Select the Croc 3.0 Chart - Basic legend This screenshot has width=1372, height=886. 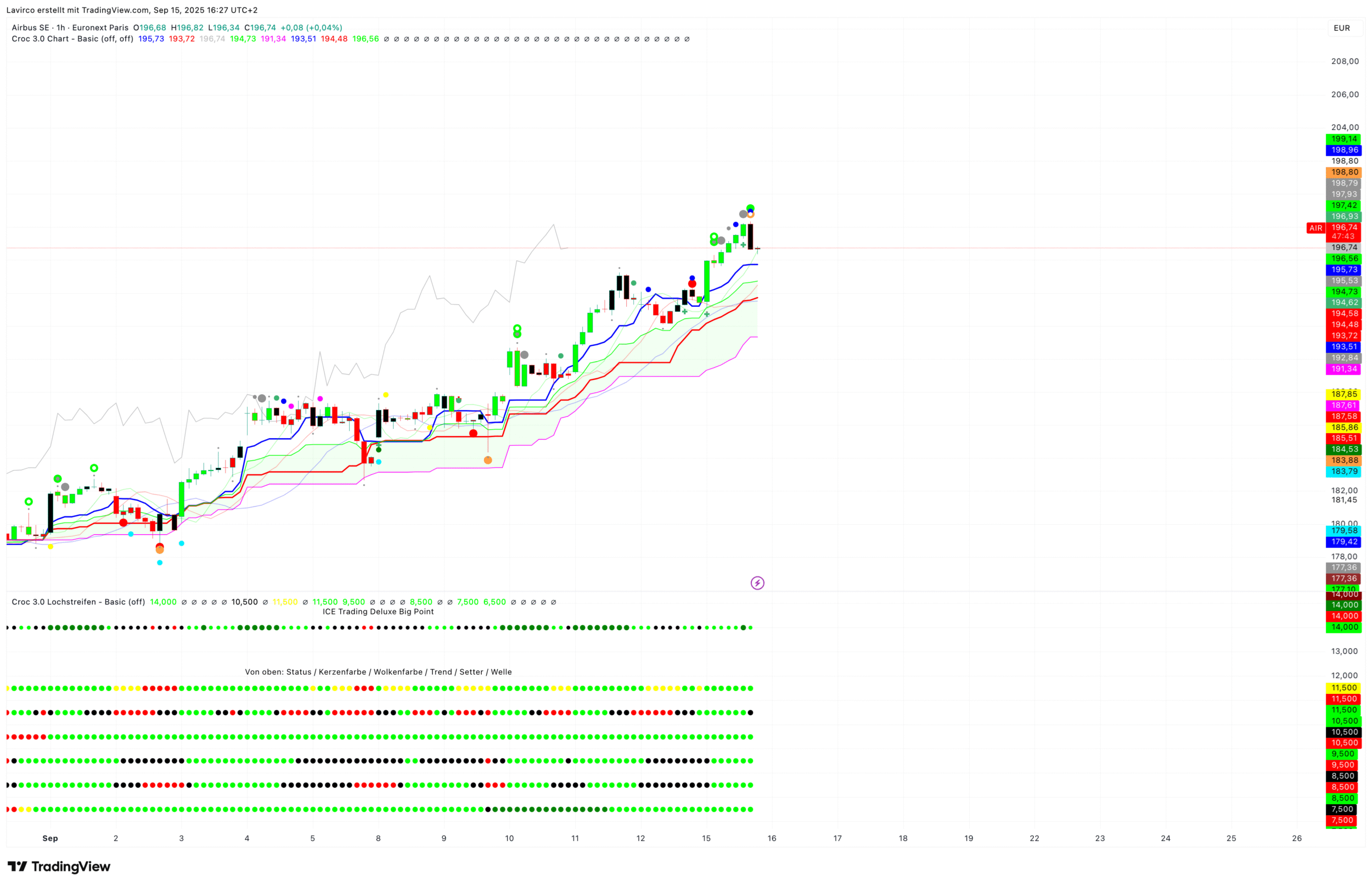[x=72, y=39]
